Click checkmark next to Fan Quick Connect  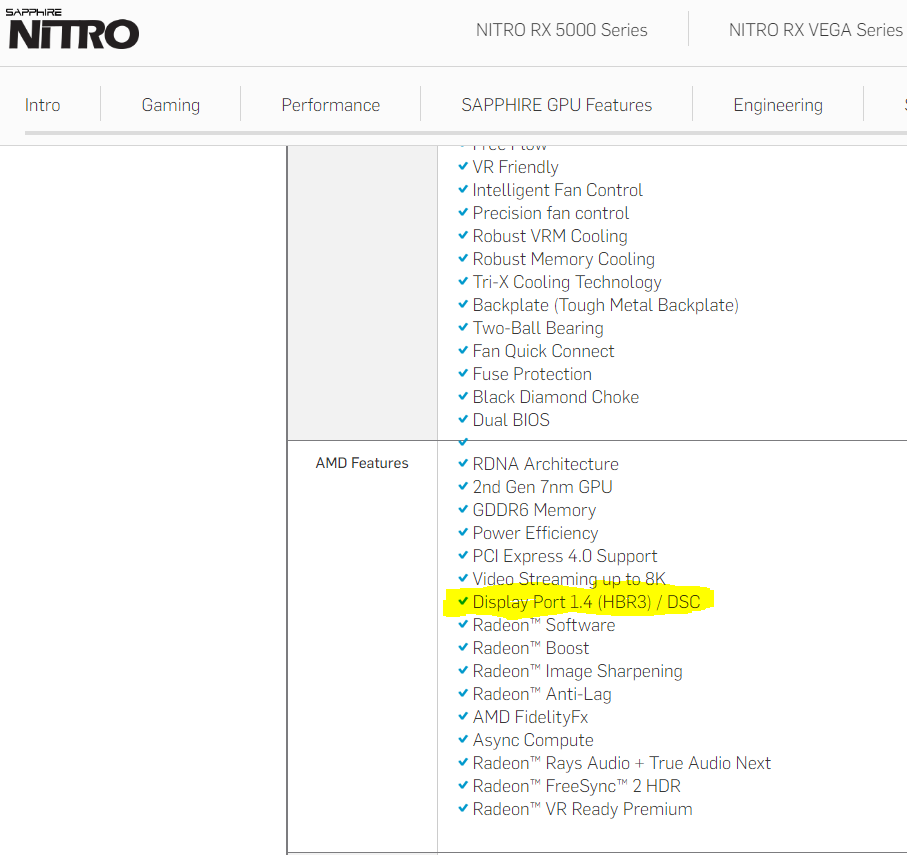463,349
